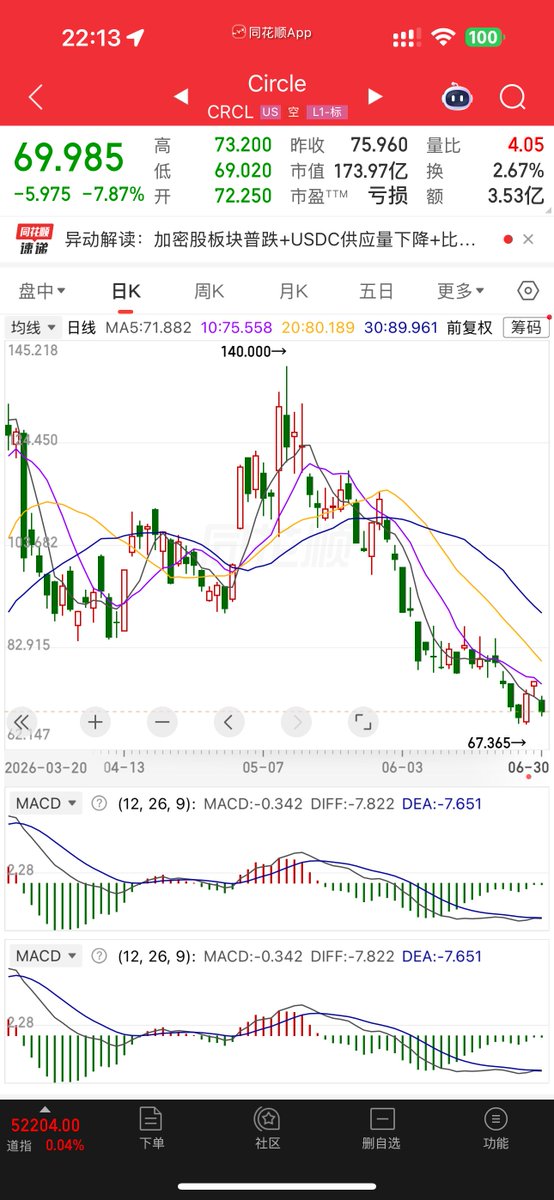Select 周K weekly candlestick tab
This screenshot has height=1200, width=554.
tap(209, 291)
